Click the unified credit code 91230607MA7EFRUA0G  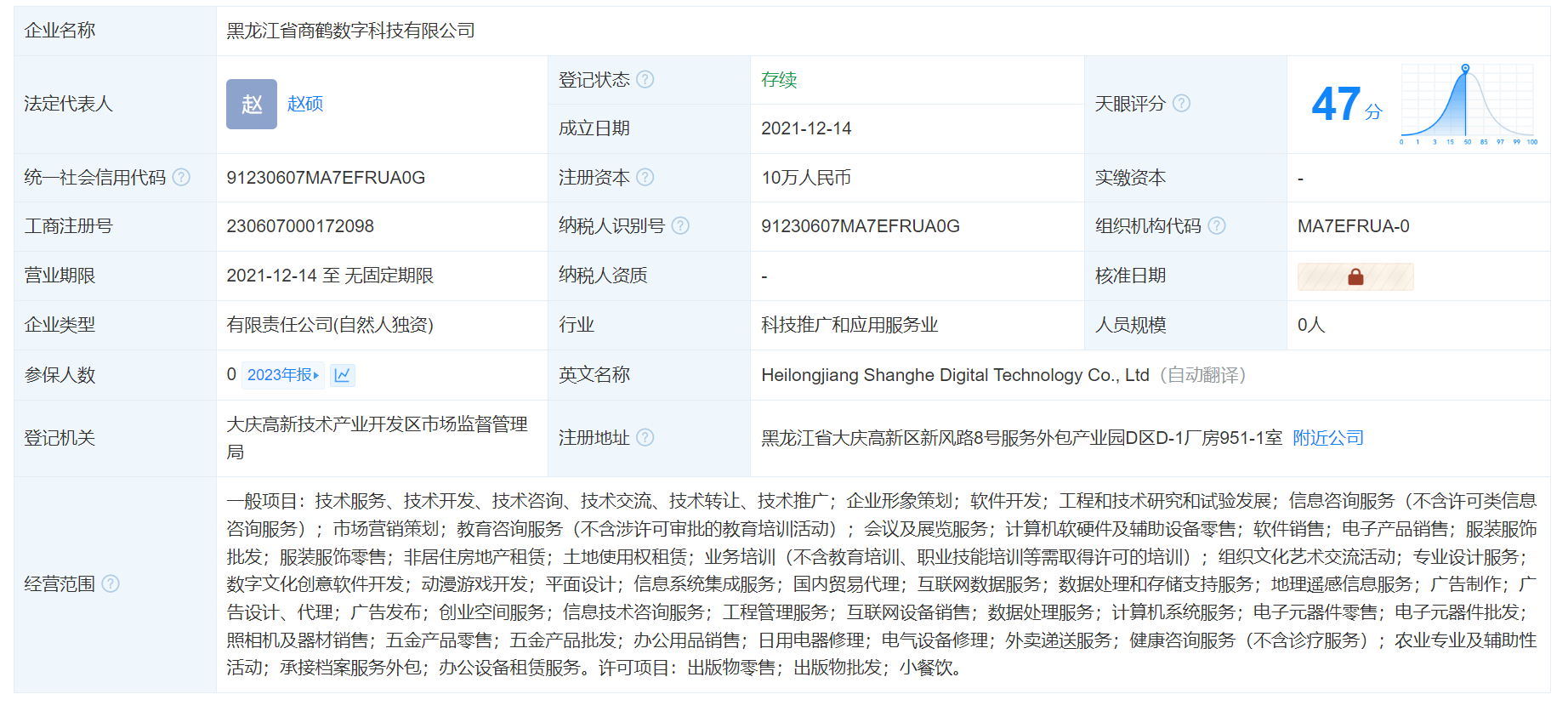click(x=326, y=178)
